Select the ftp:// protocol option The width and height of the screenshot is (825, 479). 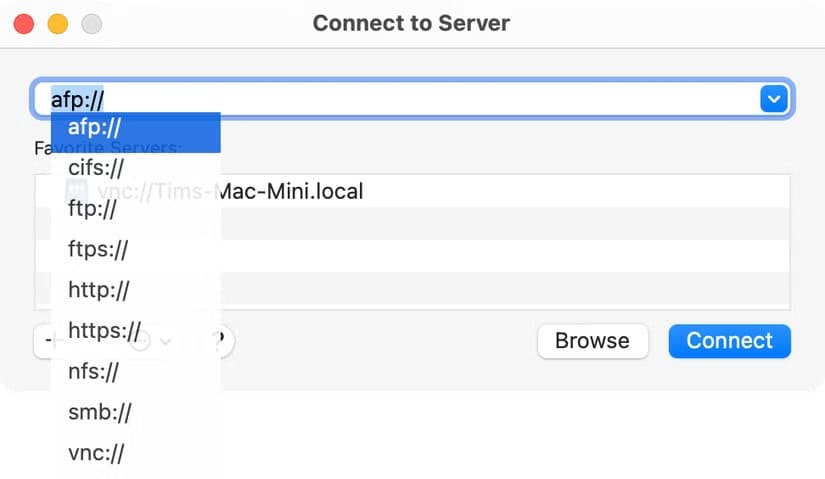[x=136, y=209]
